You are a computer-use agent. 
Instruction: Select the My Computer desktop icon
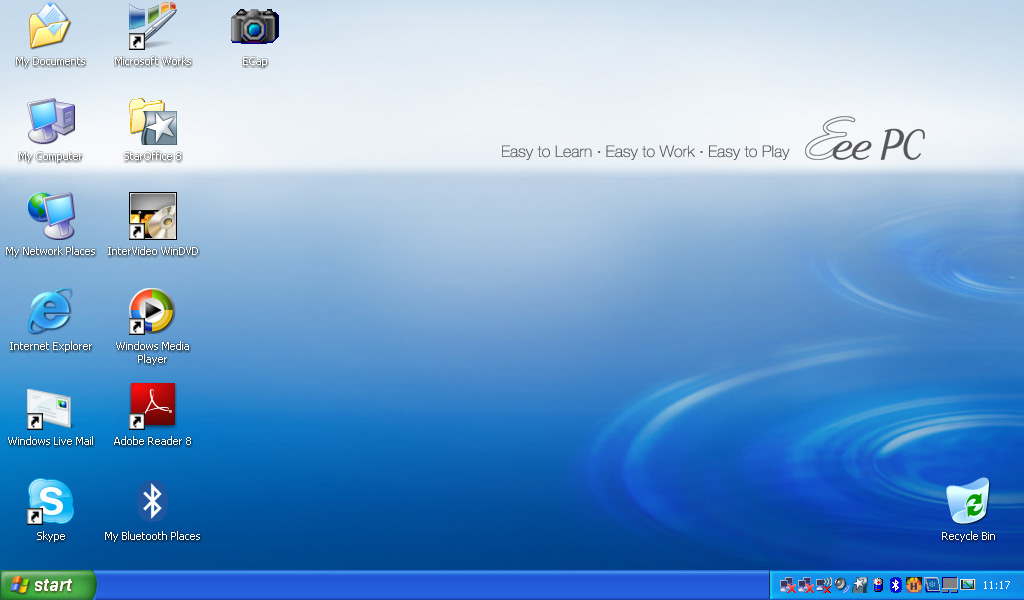(x=50, y=121)
